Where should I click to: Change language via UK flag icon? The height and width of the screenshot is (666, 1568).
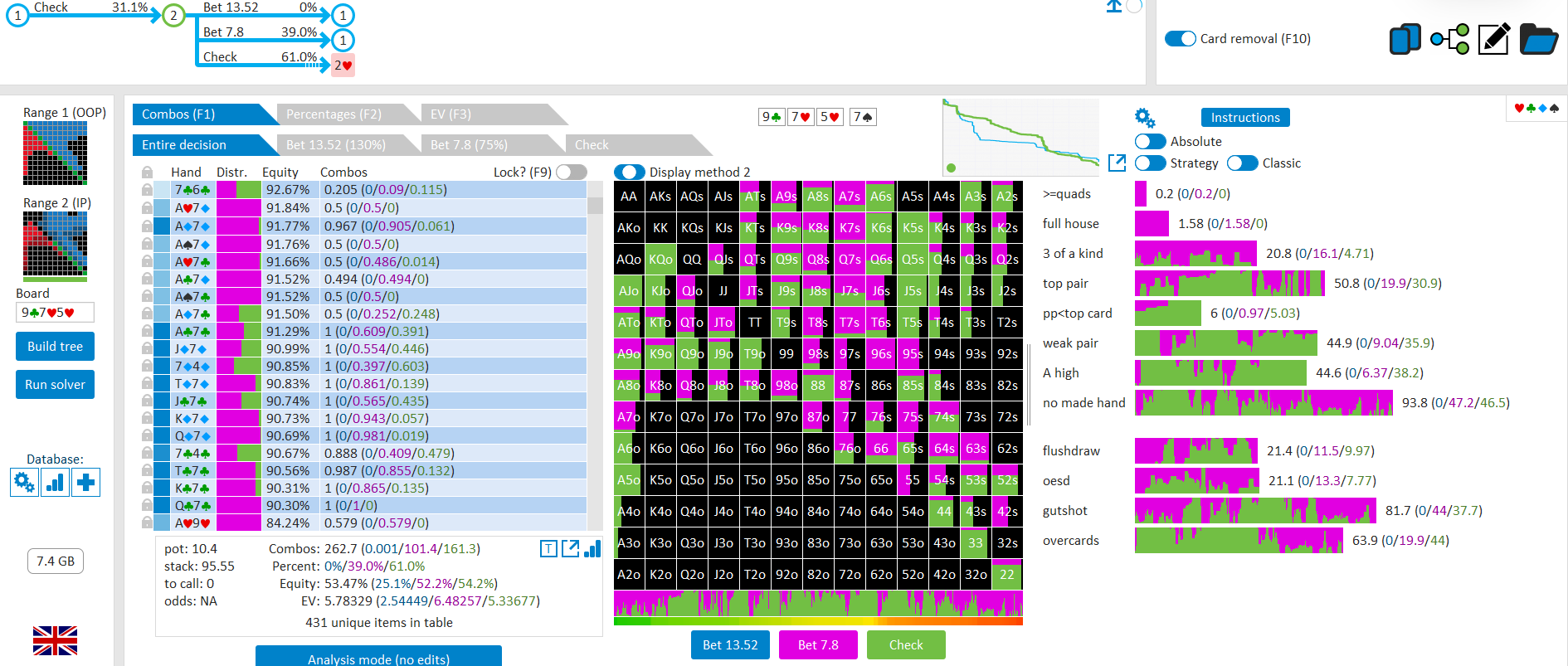tap(55, 640)
